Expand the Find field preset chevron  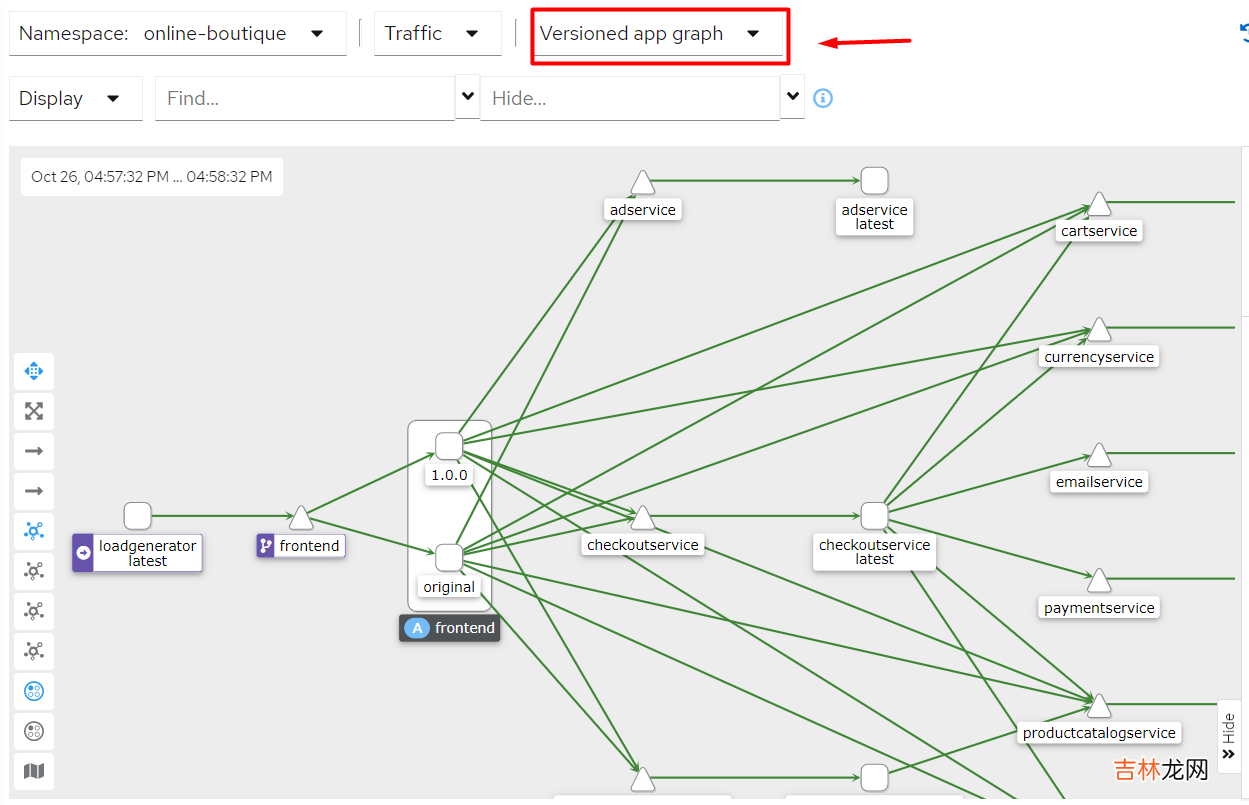467,97
